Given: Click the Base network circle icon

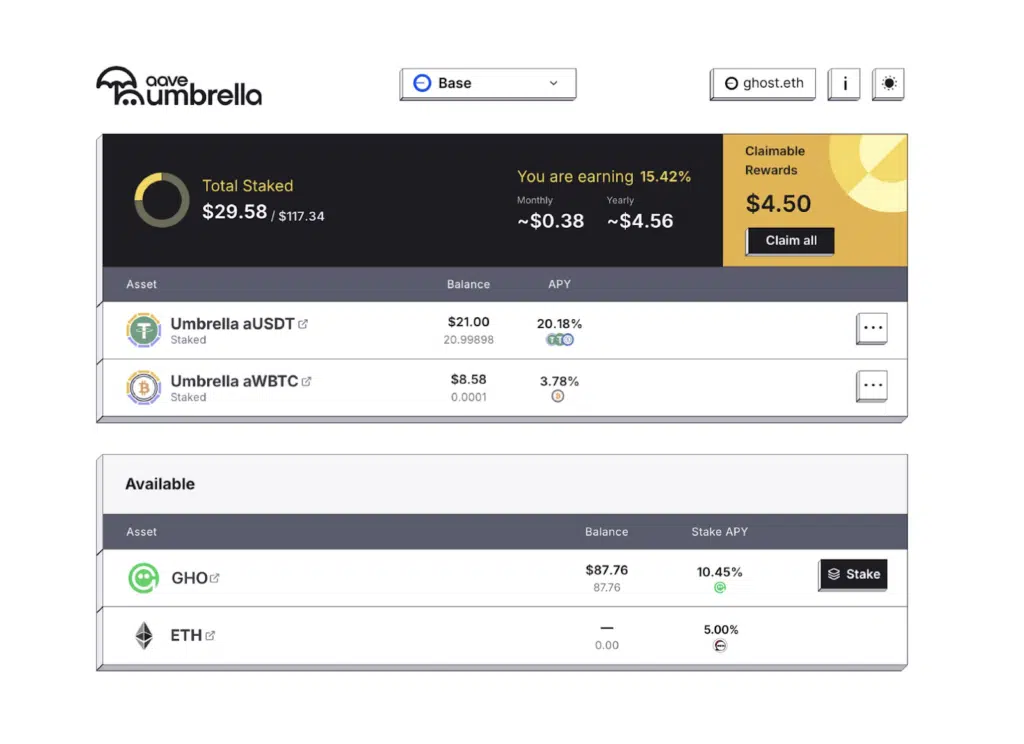Looking at the screenshot, I should pyautogui.click(x=422, y=83).
